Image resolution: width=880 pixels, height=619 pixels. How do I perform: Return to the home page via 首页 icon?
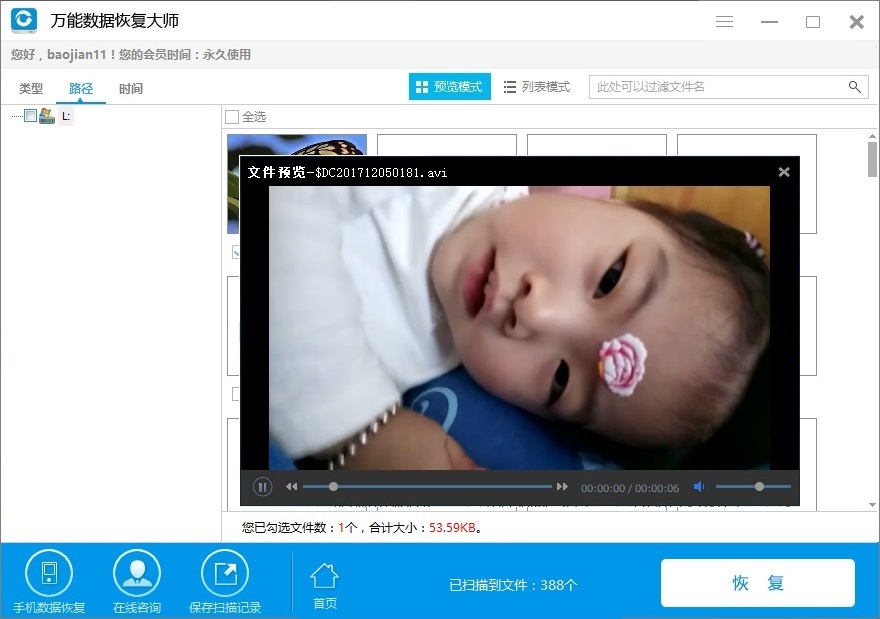323,578
